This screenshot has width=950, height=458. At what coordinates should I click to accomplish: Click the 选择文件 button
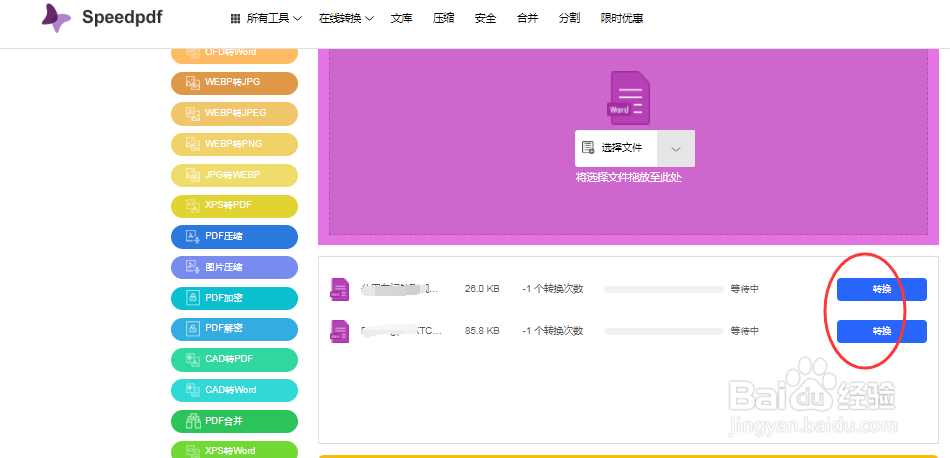point(616,148)
